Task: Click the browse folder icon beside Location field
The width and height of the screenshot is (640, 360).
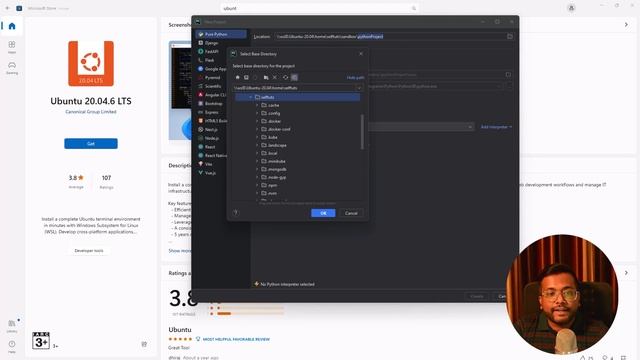Action: tap(510, 36)
